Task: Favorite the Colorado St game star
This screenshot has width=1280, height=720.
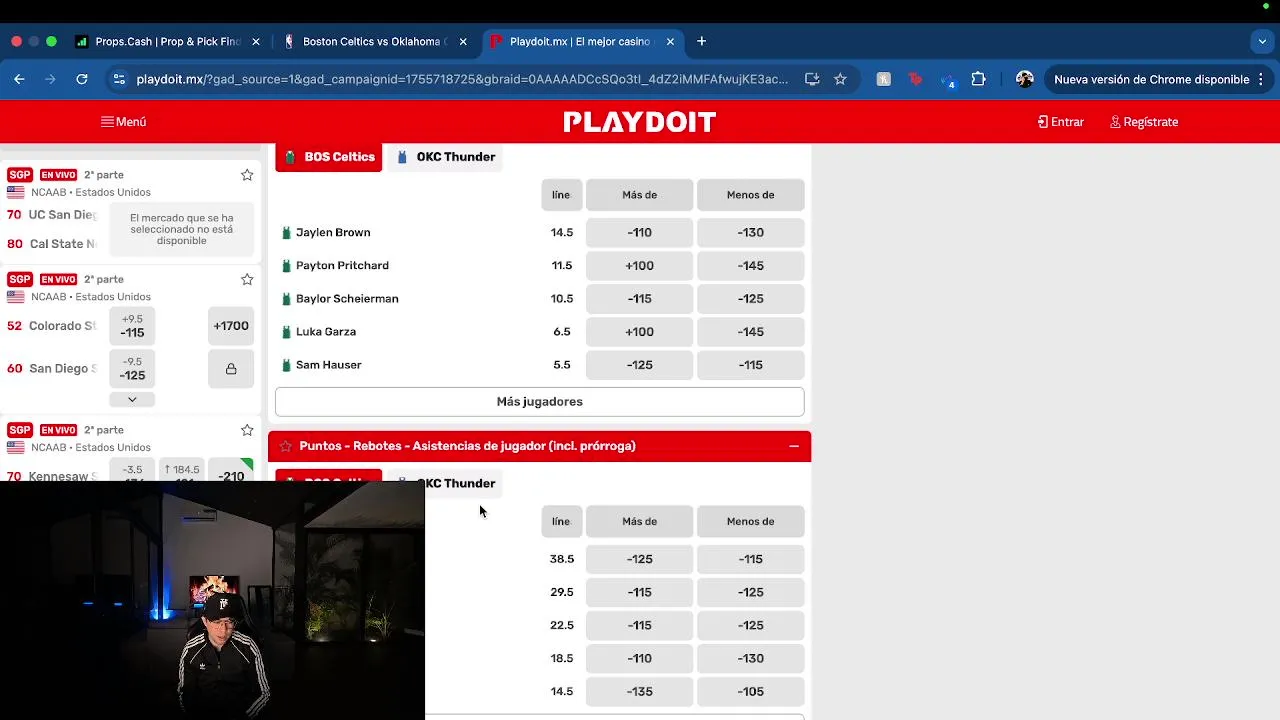Action: 247,279
